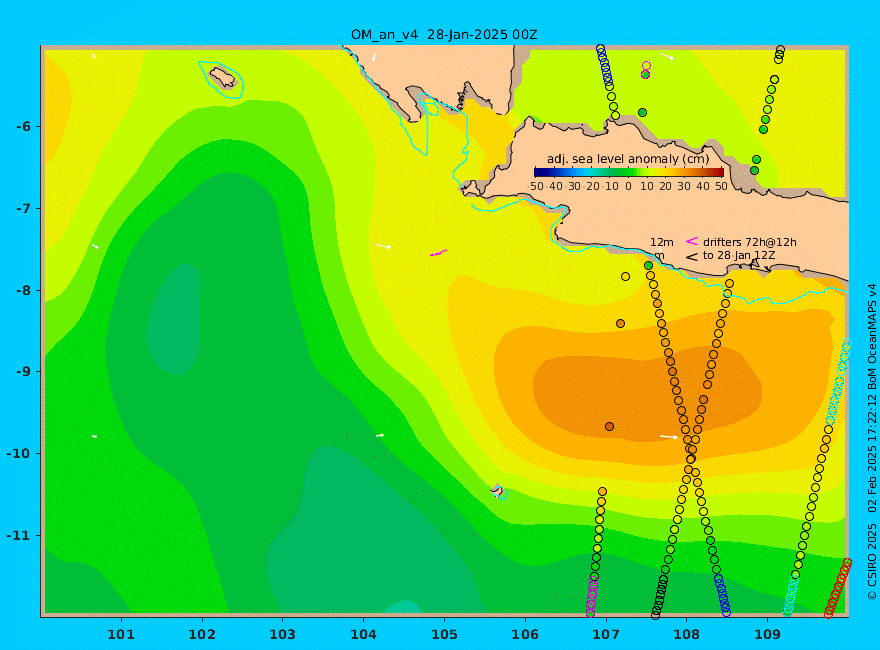Click the magenta circle cluster at the bottom near 107E
Screen dimensions: 880x650
[592, 596]
